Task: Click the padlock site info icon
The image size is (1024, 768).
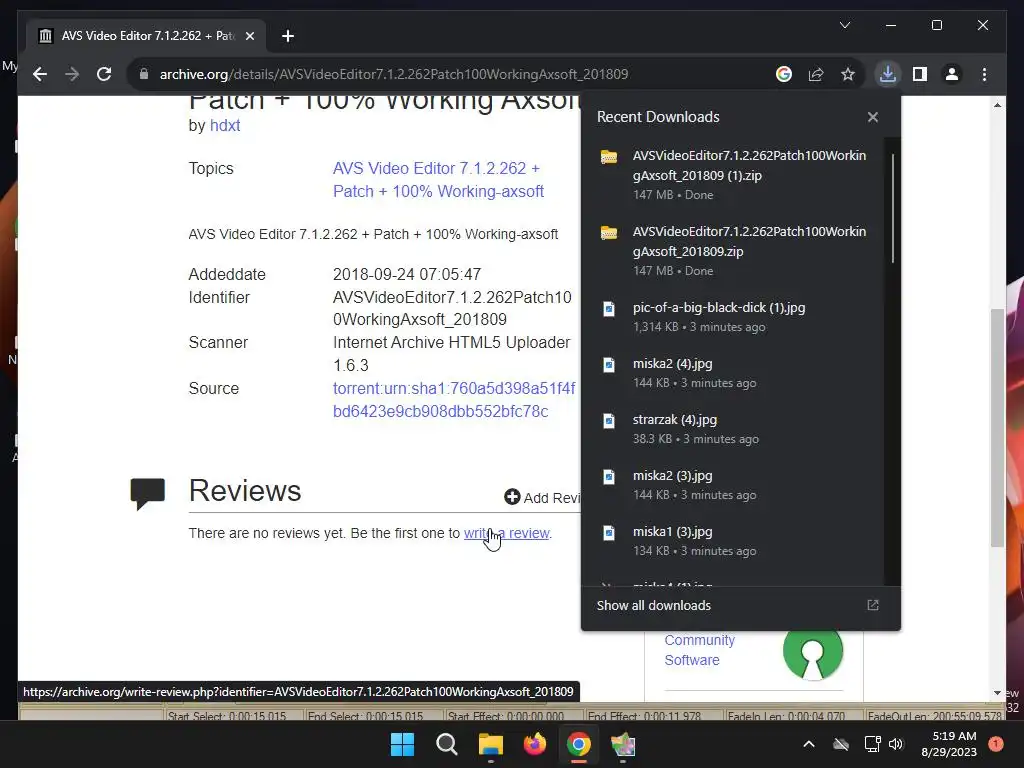Action: pos(144,74)
